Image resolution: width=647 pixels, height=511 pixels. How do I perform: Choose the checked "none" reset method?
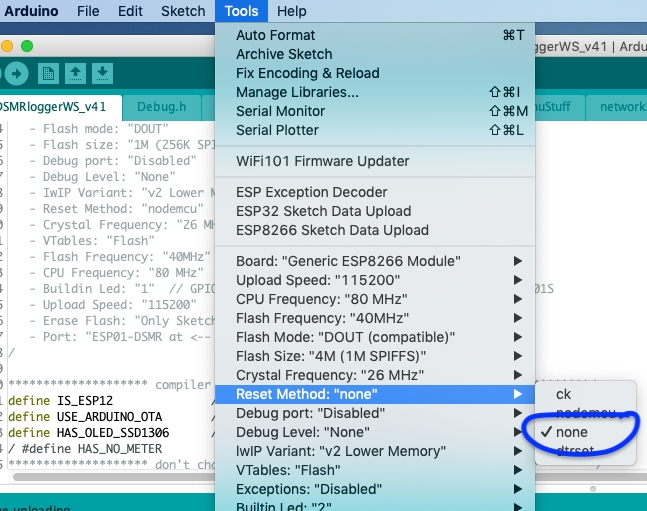tap(572, 432)
